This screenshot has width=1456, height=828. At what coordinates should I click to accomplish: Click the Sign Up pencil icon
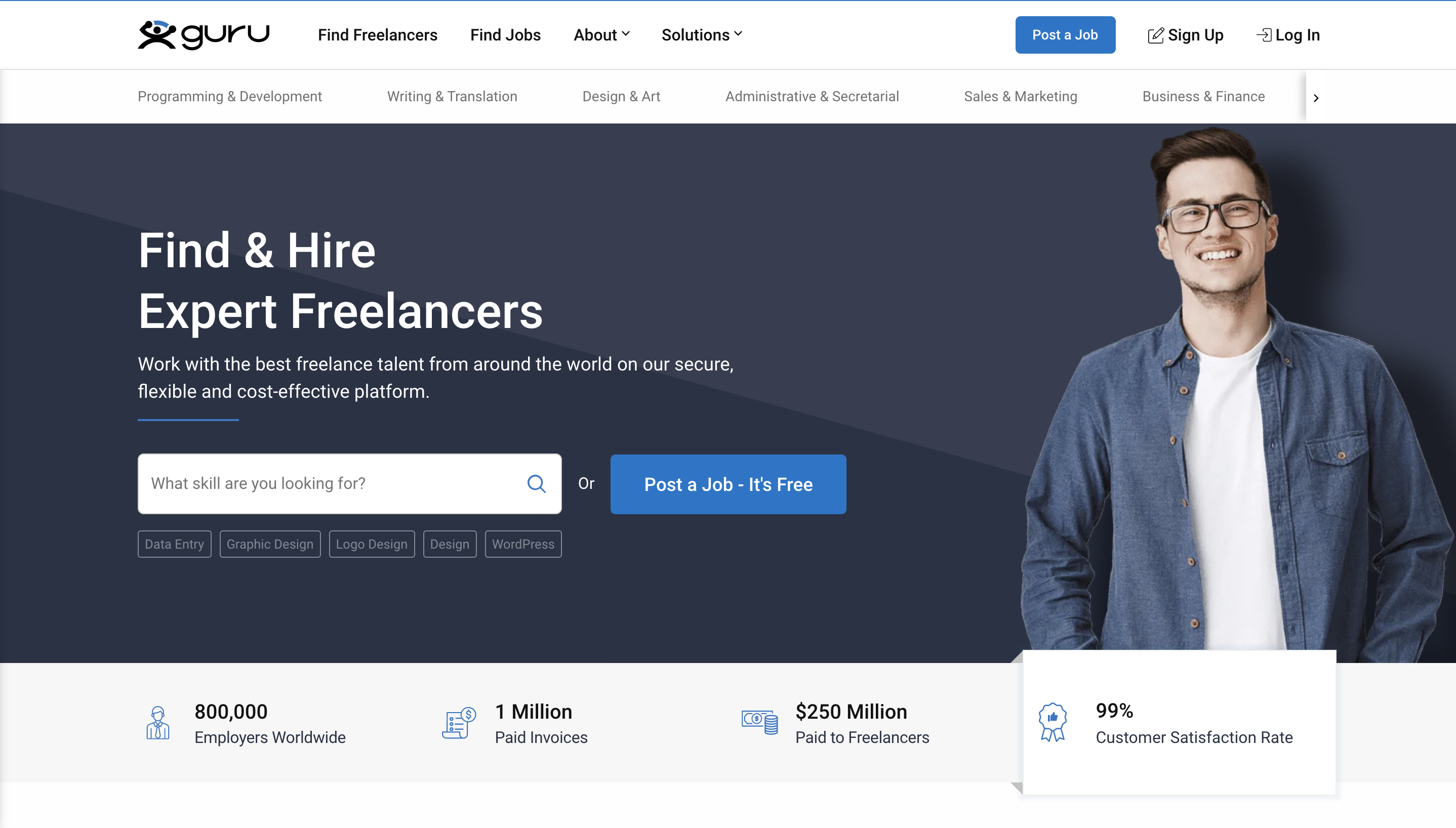[x=1155, y=35]
